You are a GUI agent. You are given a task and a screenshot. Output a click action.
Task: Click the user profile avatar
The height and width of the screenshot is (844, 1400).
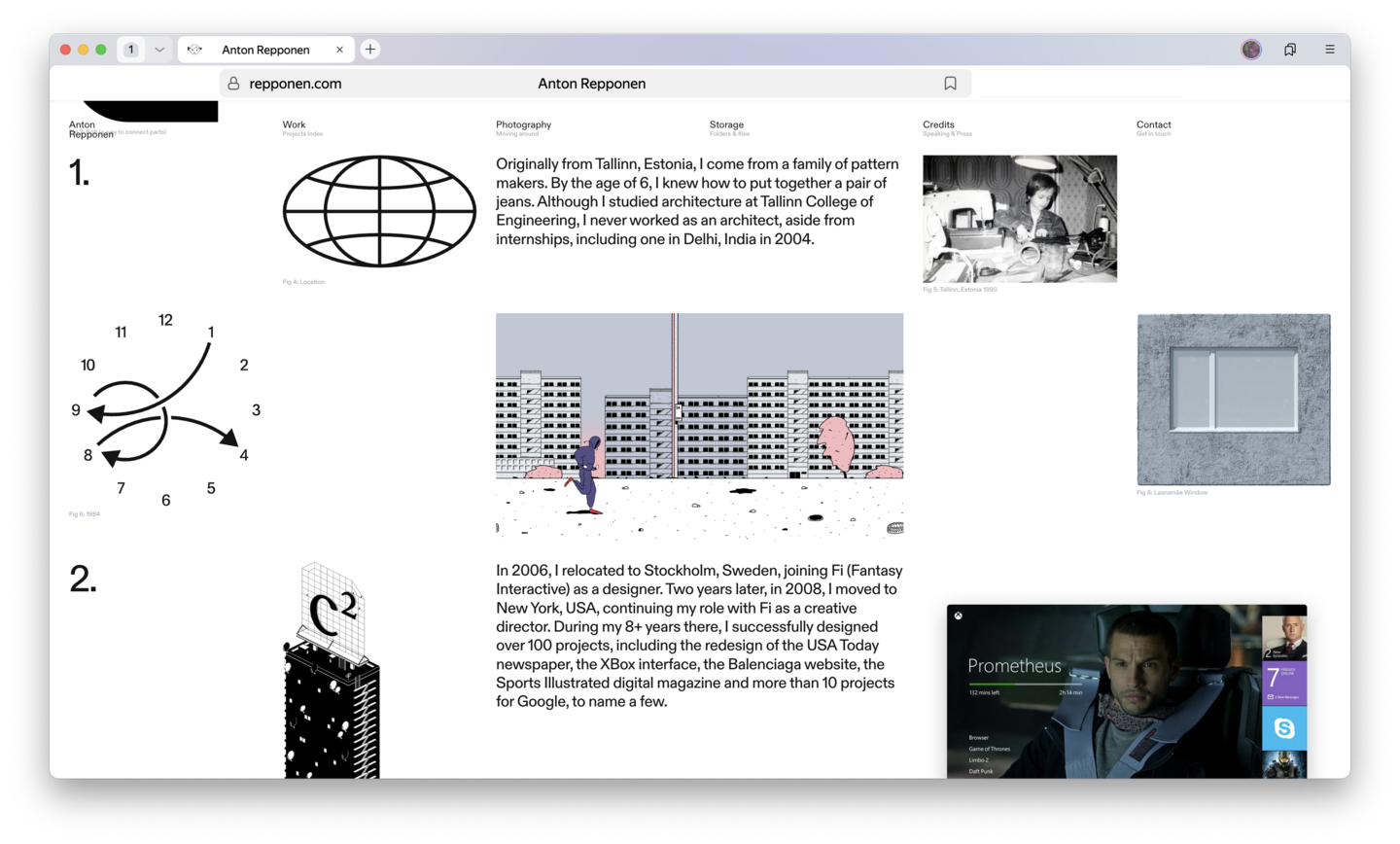coord(1250,50)
